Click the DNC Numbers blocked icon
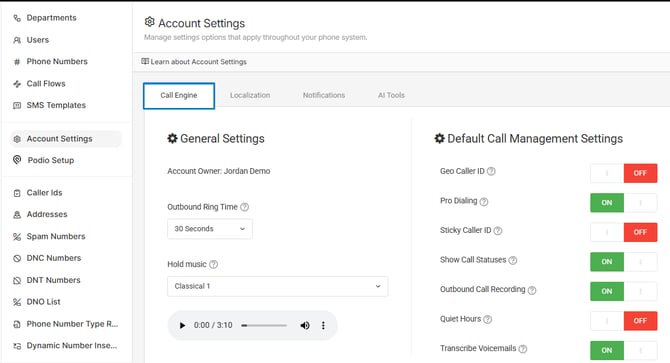The image size is (670, 363). click(x=17, y=258)
